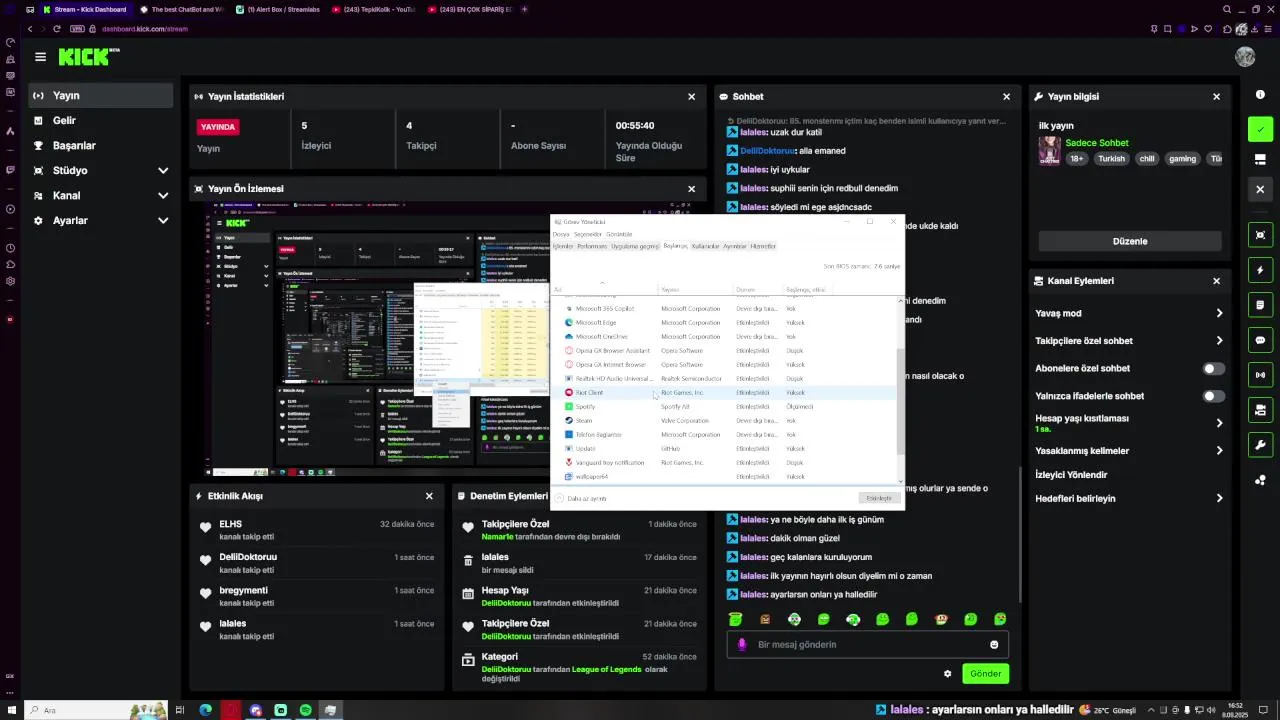Click the League of Legends category link
The image size is (1280, 720).
pyautogui.click(x=606, y=669)
